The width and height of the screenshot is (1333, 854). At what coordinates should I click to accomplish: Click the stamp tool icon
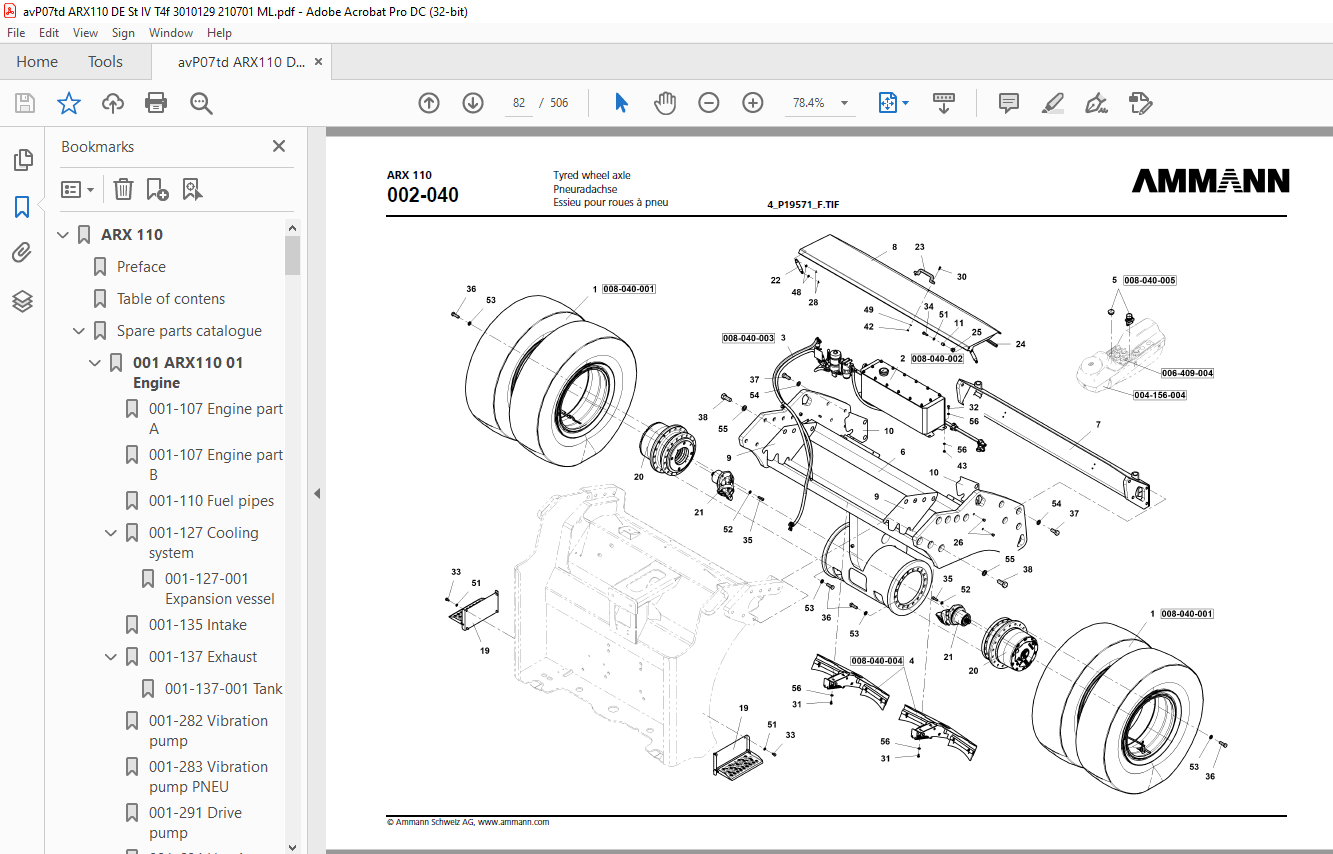click(1140, 103)
